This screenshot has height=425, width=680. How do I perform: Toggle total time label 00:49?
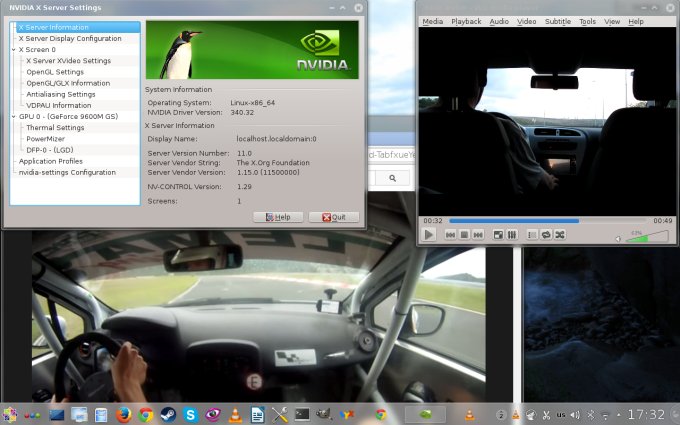tap(663, 221)
